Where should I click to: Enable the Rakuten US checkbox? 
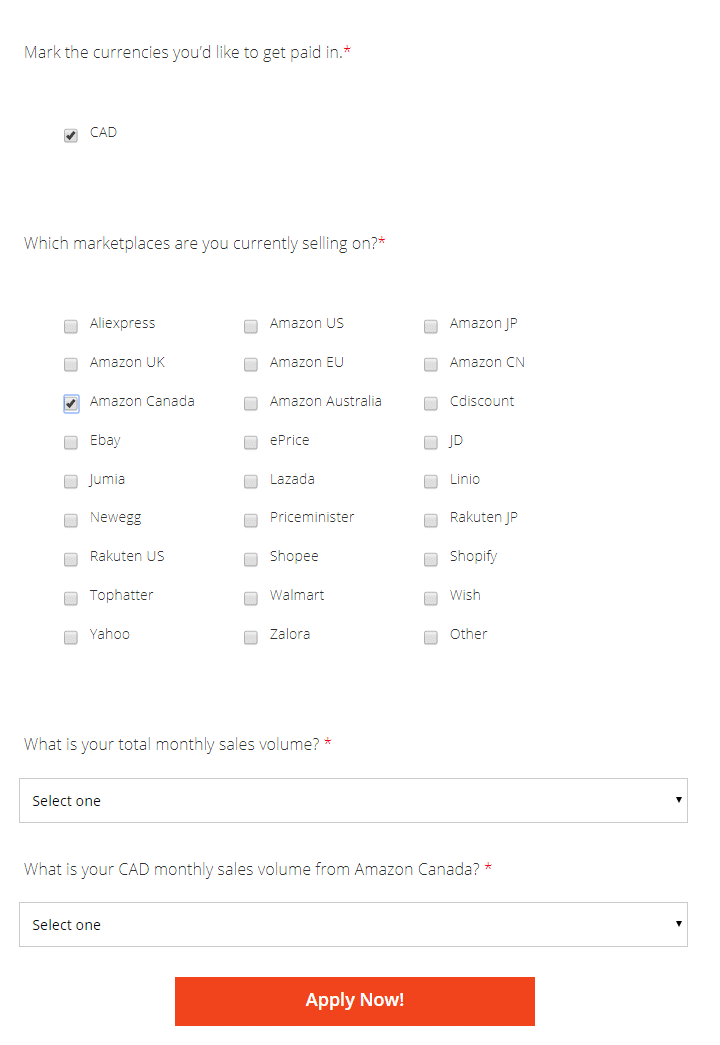(70, 558)
